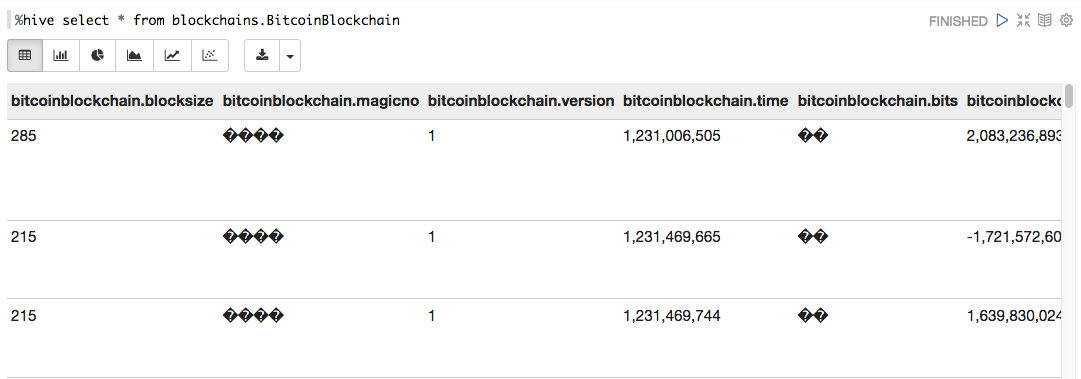Select the bar chart visualization
Image resolution: width=1081 pixels, height=379 pixels.
click(61, 56)
